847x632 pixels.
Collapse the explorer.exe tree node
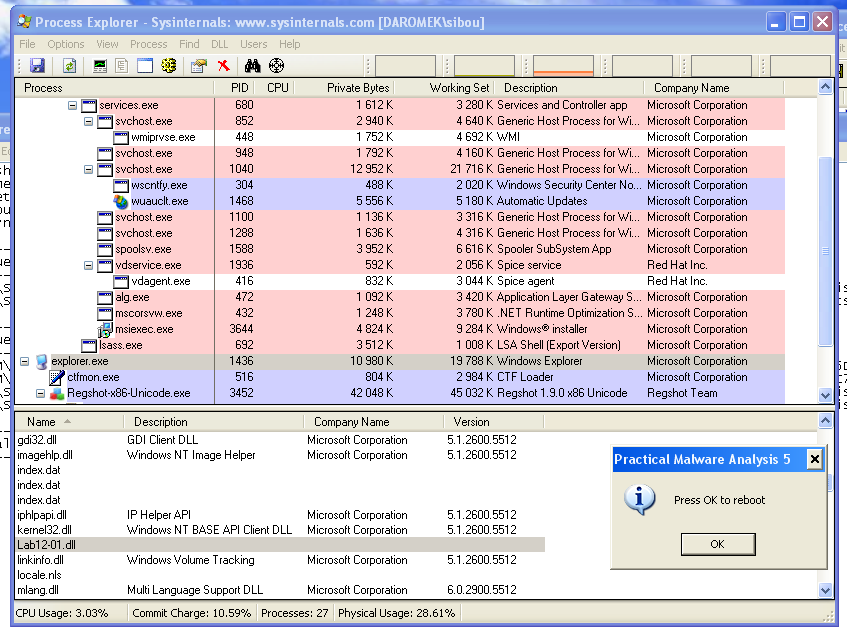[x=25, y=361]
